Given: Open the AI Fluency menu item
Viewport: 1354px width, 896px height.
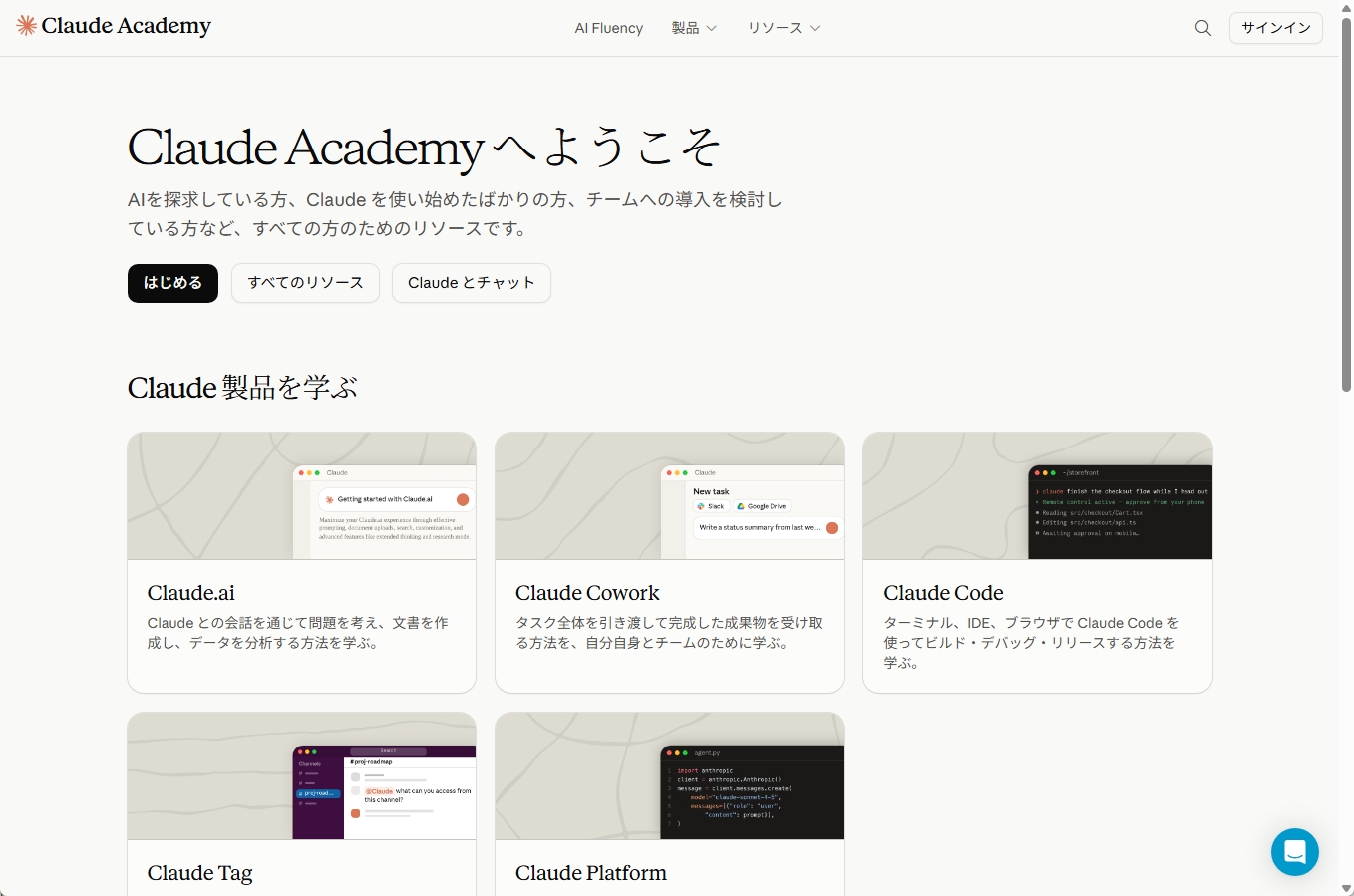Looking at the screenshot, I should pos(609,28).
